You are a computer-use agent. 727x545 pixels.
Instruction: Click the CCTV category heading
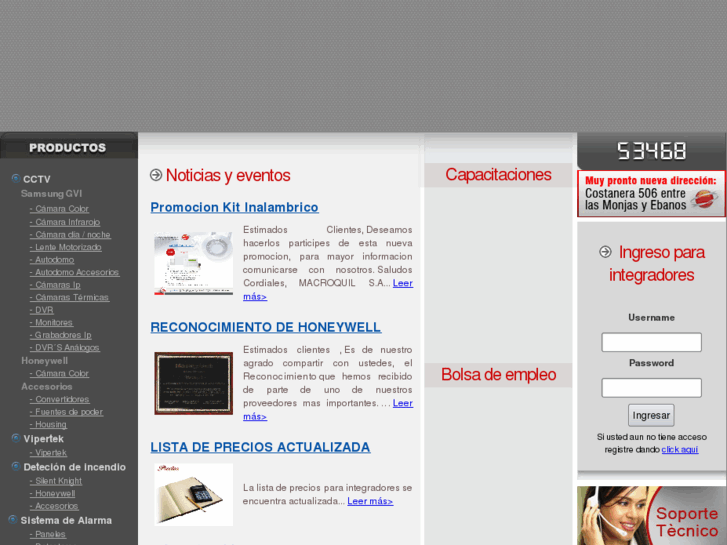(x=37, y=179)
